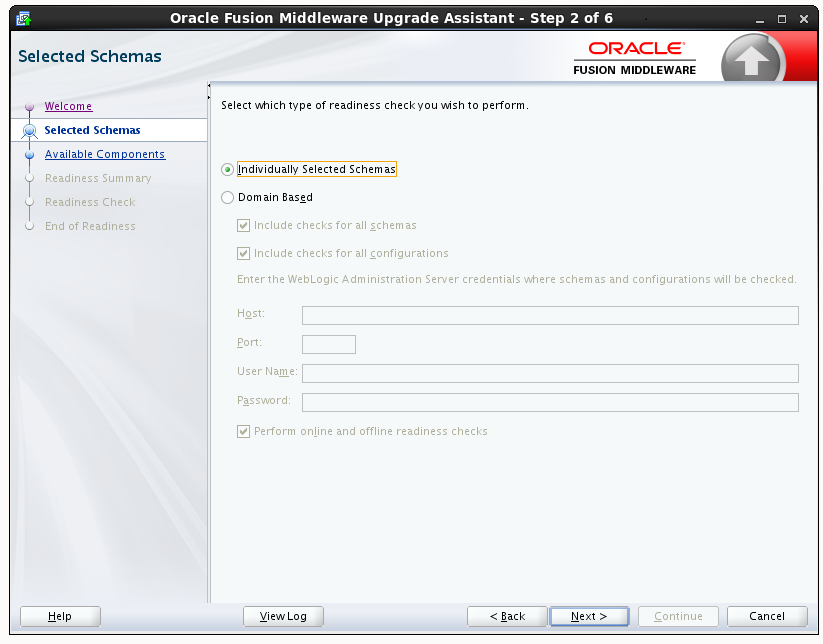Cancel the upgrade assistant wizard
This screenshot has width=823, height=644.
[767, 616]
